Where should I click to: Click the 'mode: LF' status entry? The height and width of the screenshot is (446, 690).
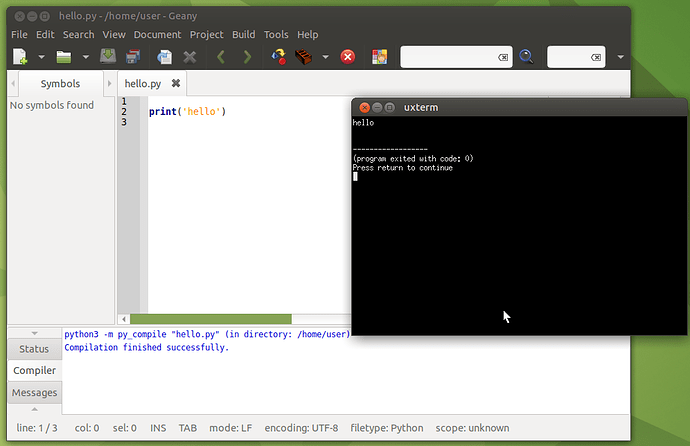pyautogui.click(x=231, y=428)
